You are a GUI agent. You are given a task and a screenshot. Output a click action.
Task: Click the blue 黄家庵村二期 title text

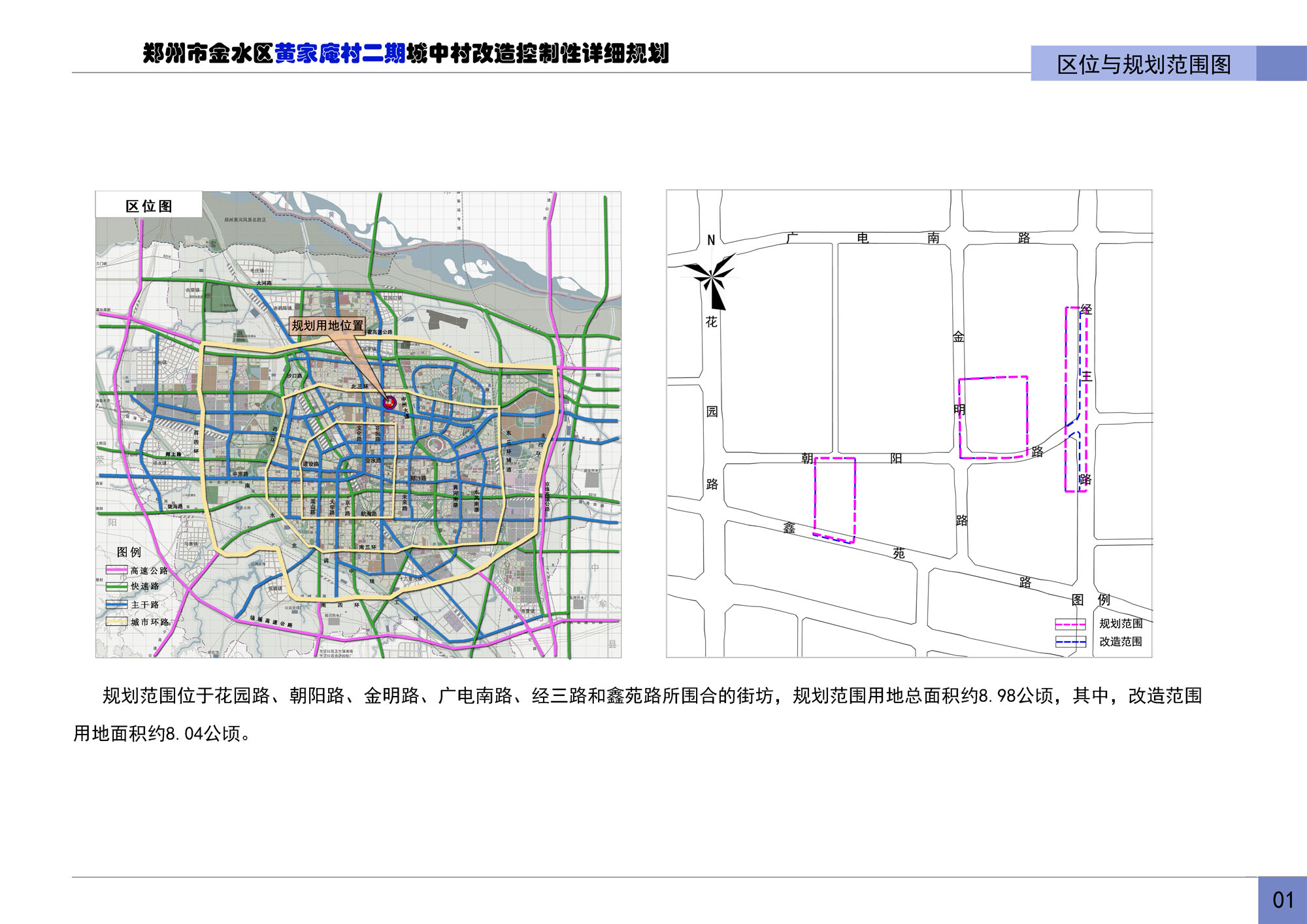340,54
